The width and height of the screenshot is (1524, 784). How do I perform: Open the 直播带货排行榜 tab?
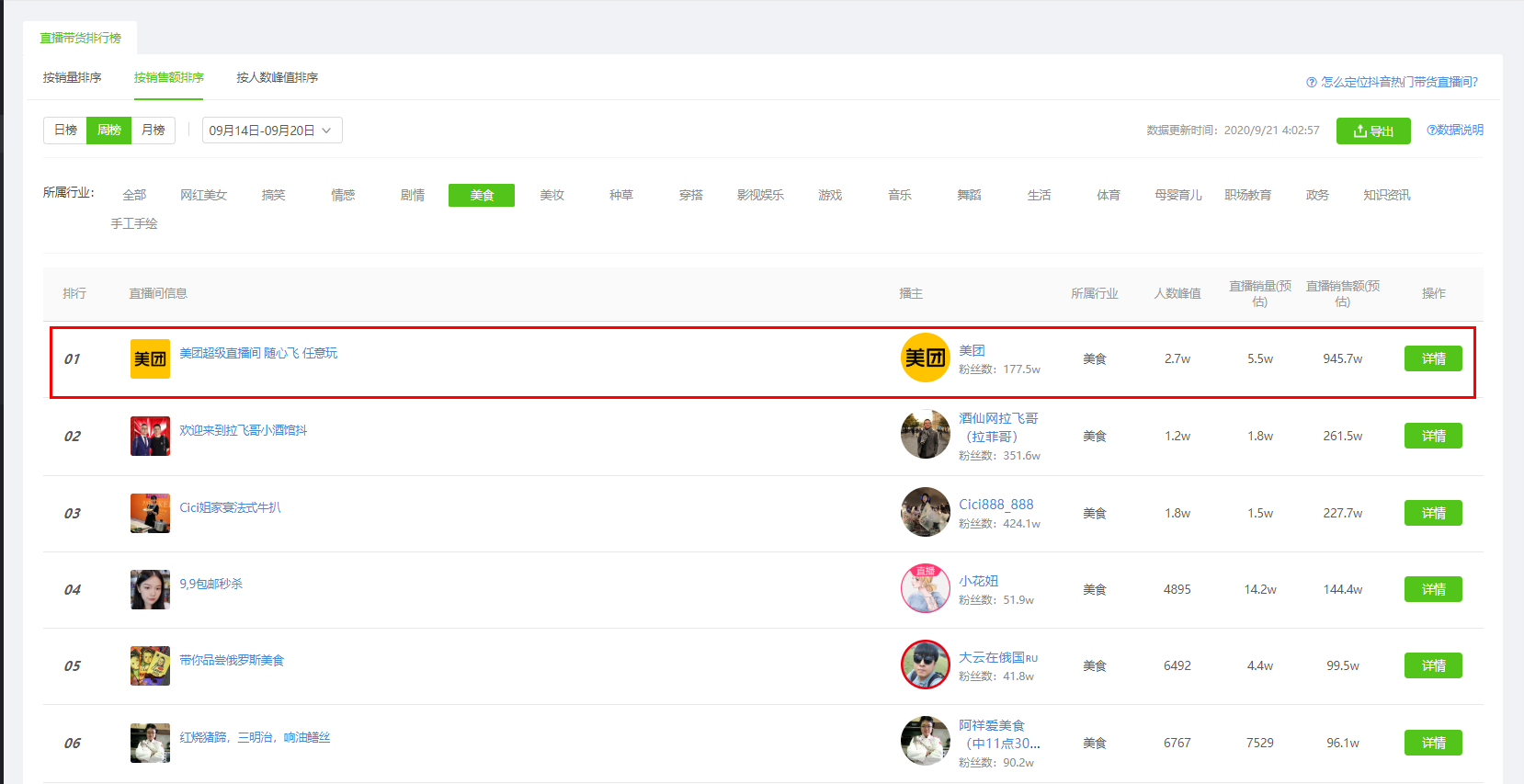80,38
